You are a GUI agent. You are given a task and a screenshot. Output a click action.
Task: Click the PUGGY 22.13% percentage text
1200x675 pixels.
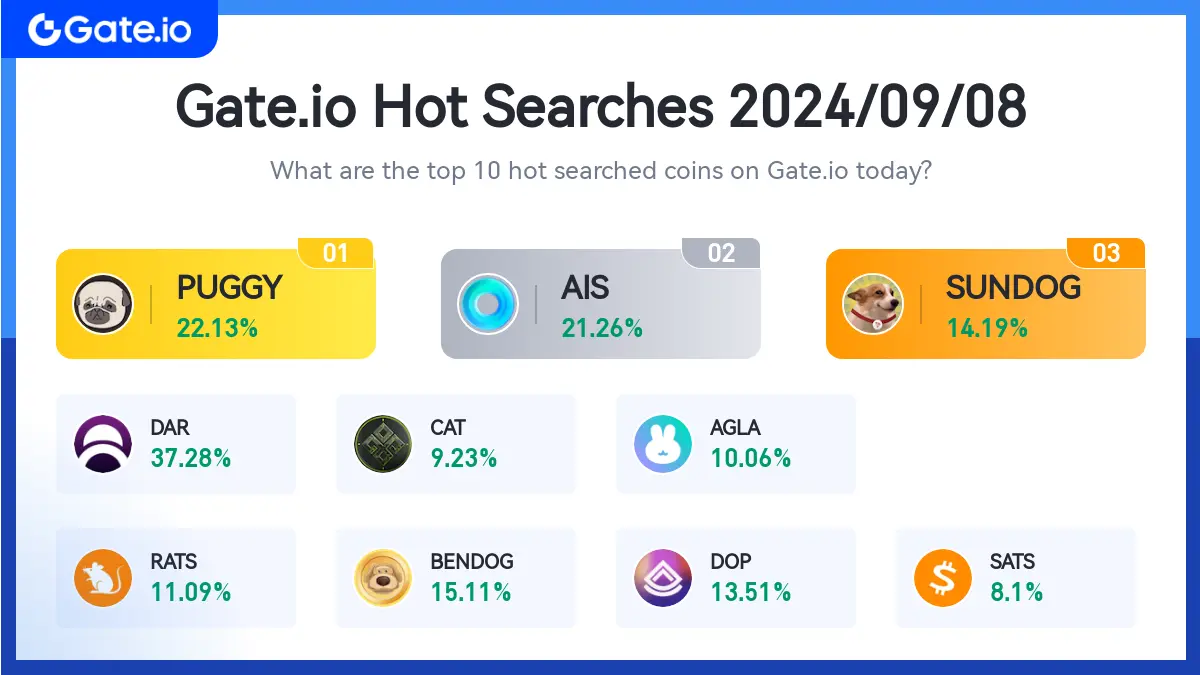pos(217,327)
